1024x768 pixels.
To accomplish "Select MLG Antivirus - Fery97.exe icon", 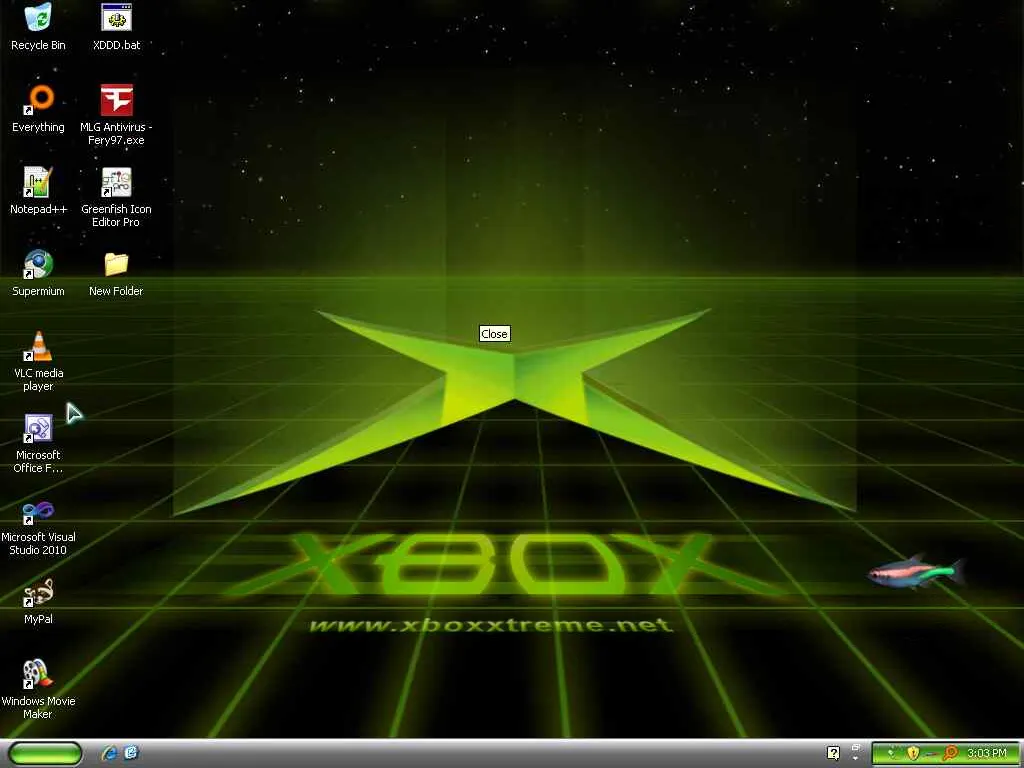I will (116, 100).
